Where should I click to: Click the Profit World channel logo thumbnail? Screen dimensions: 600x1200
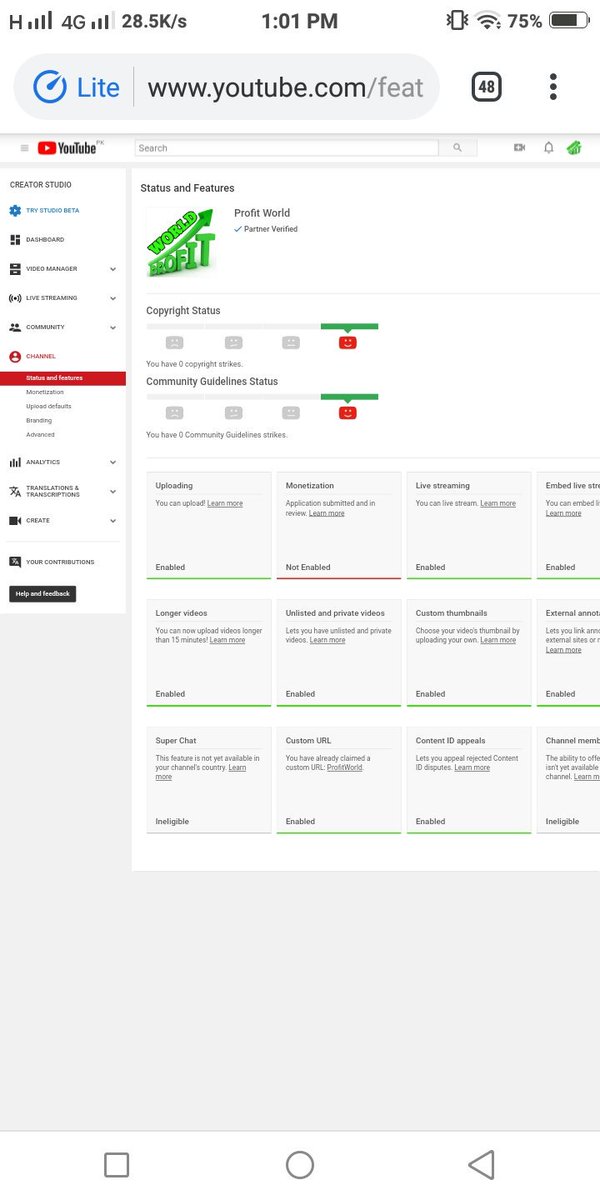point(181,241)
